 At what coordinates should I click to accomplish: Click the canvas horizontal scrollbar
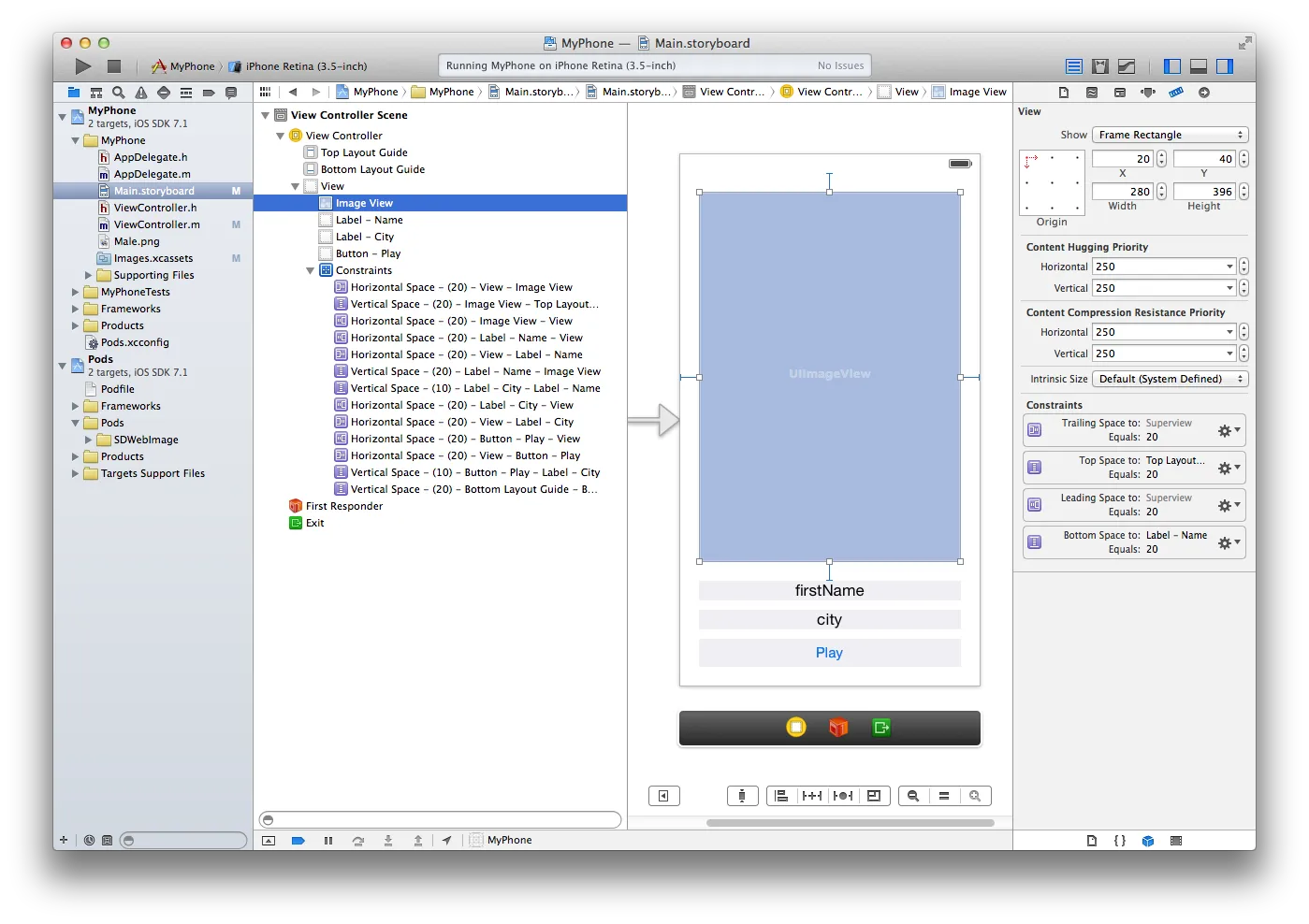(850, 823)
